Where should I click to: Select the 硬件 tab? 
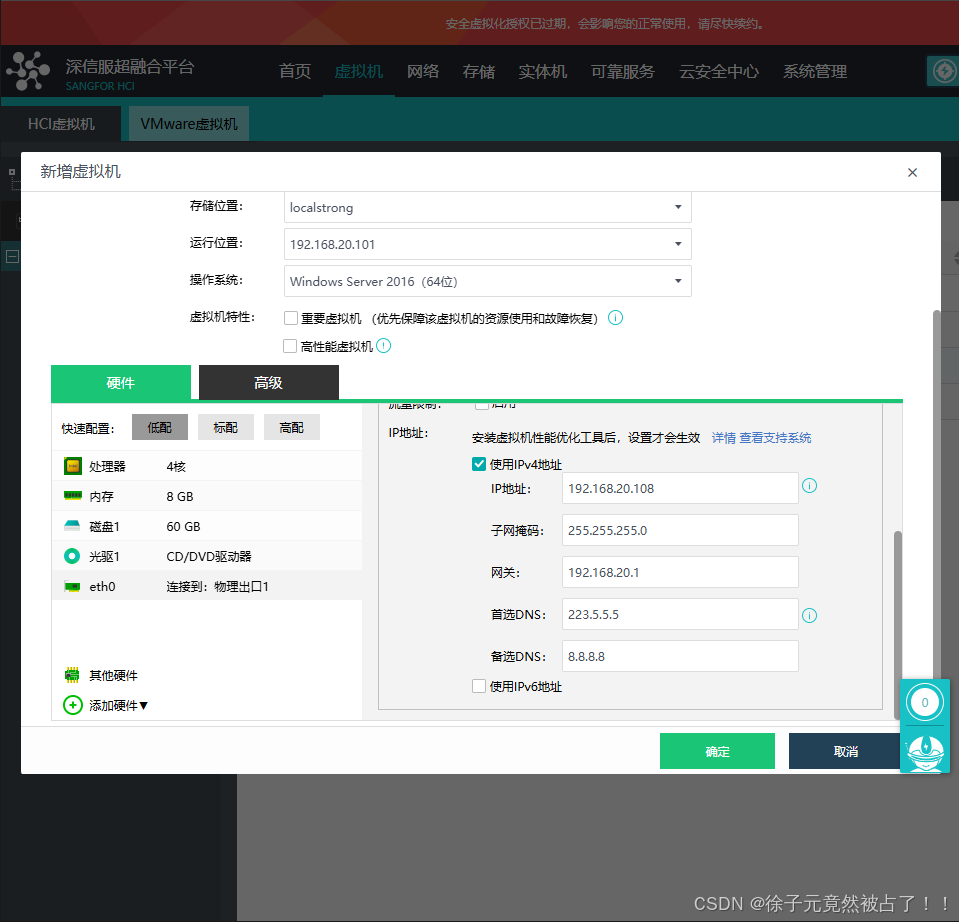click(120, 383)
